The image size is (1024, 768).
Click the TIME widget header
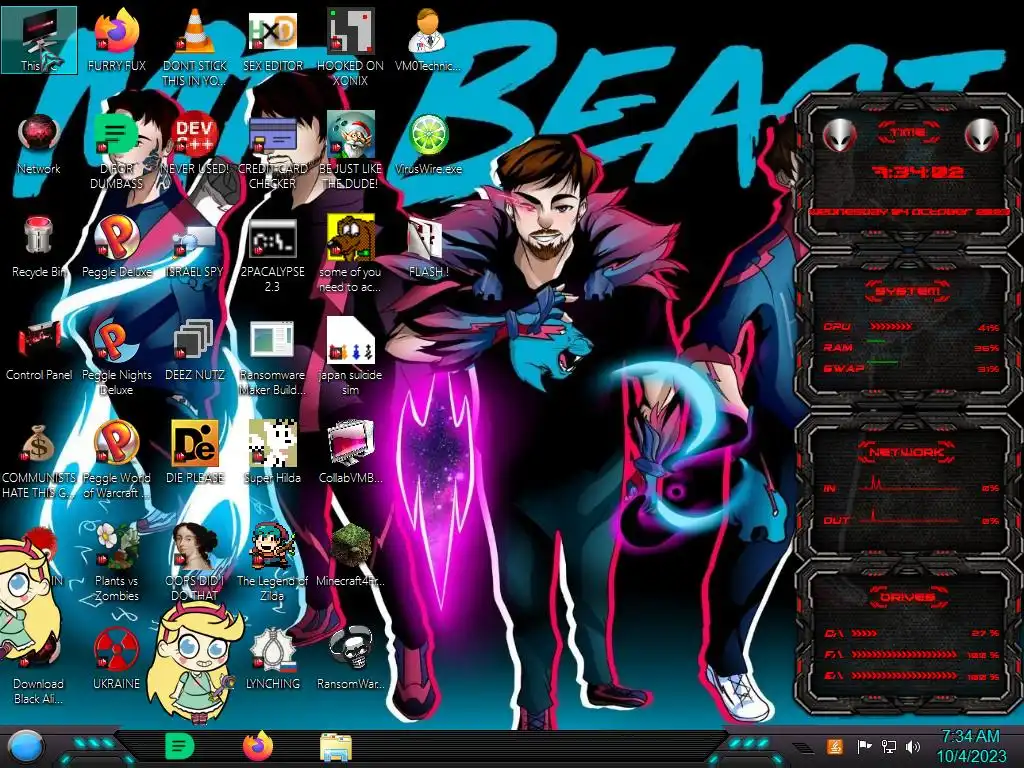pyautogui.click(x=908, y=132)
